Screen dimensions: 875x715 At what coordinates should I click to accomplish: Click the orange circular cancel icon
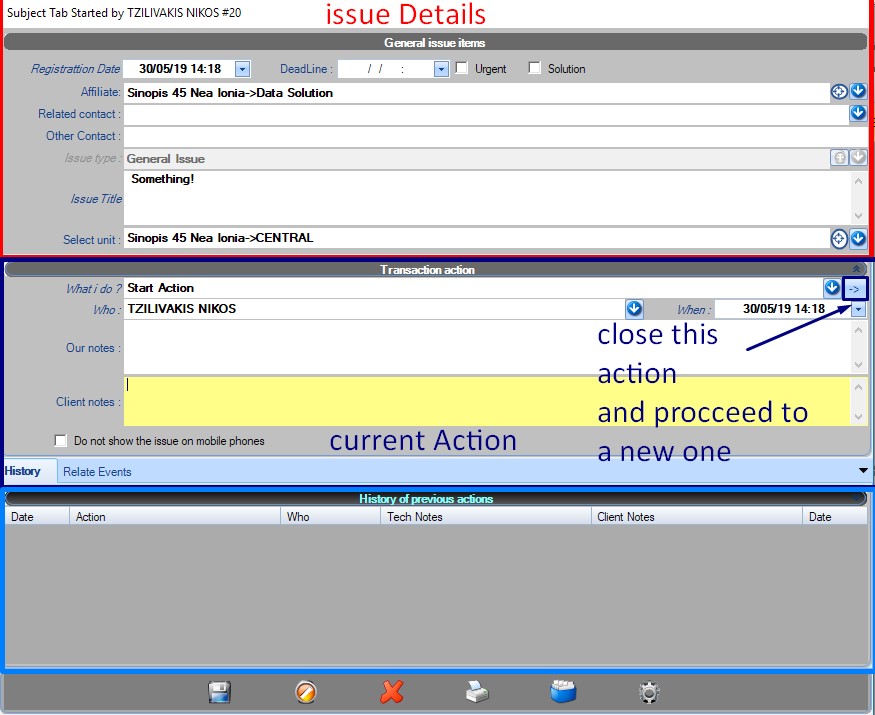(x=306, y=692)
